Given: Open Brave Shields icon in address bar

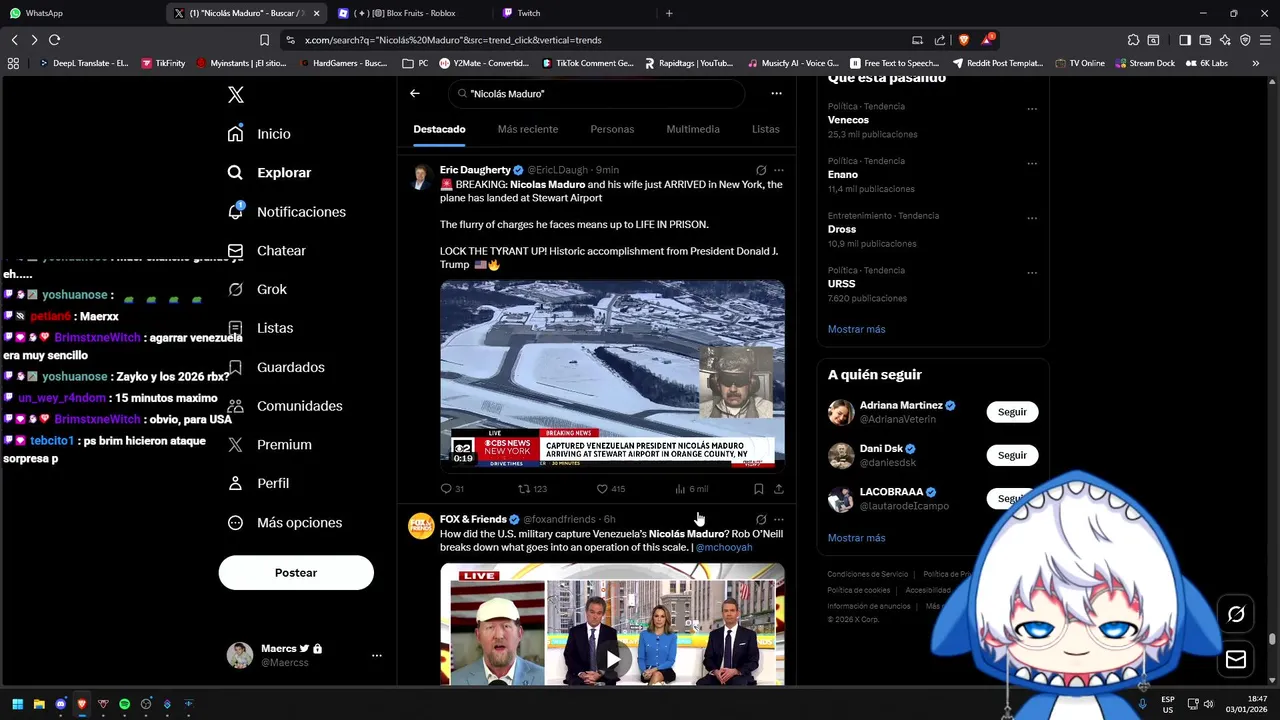Looking at the screenshot, I should (964, 40).
